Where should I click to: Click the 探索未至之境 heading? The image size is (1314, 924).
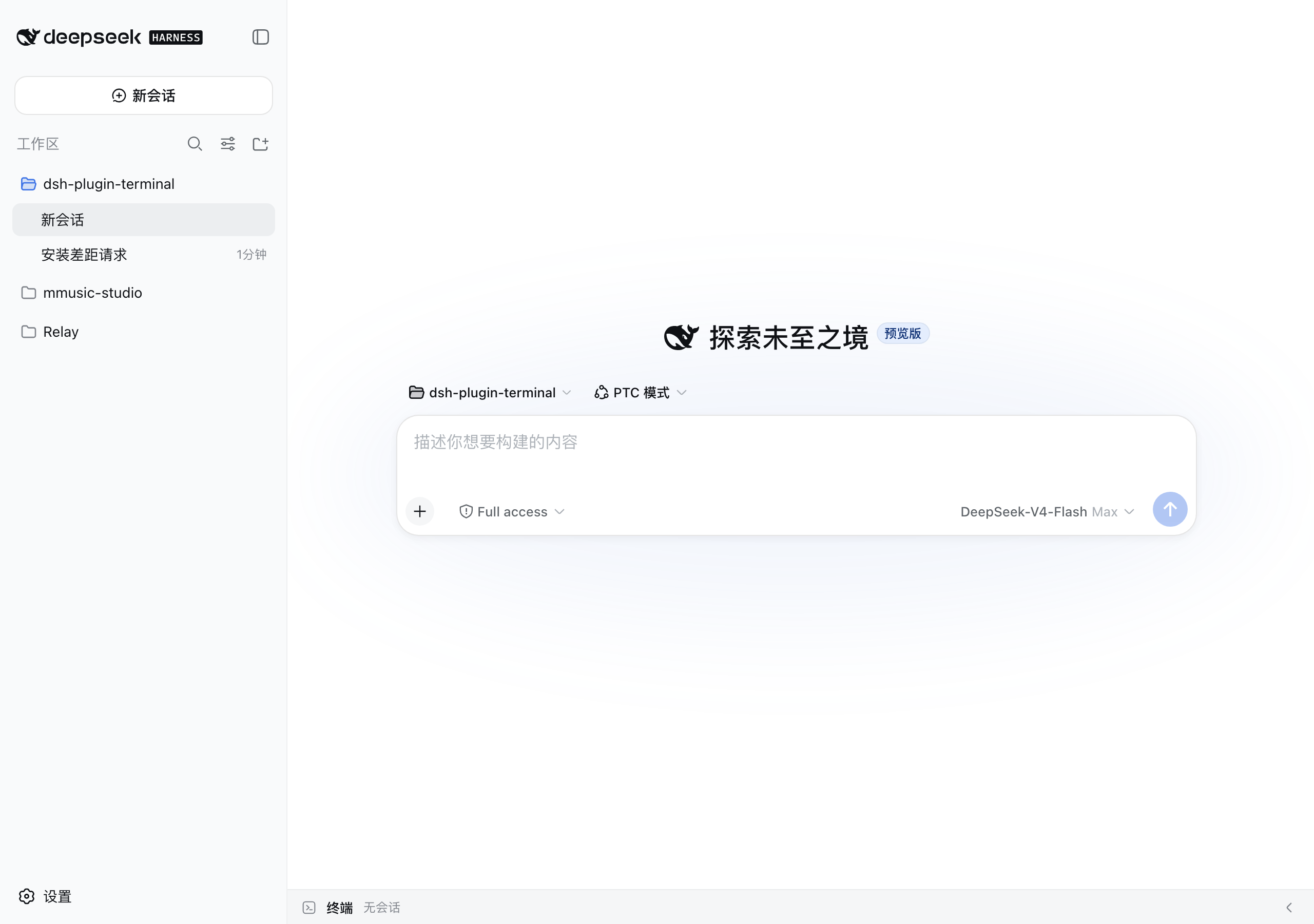[788, 337]
